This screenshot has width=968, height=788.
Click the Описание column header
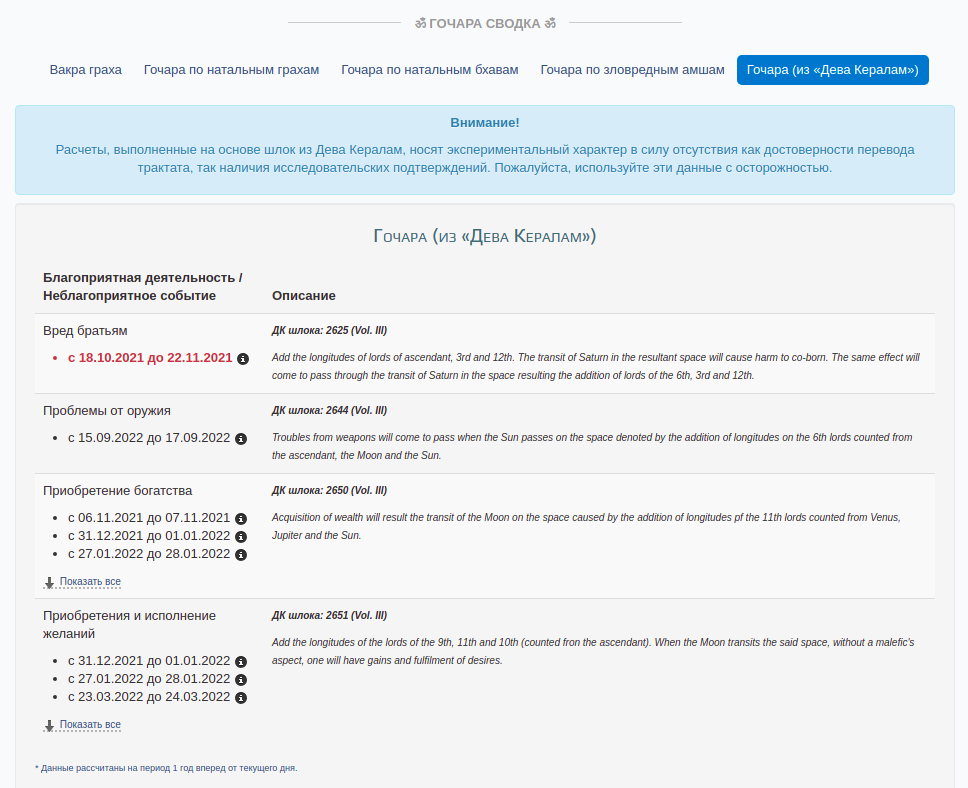(304, 296)
